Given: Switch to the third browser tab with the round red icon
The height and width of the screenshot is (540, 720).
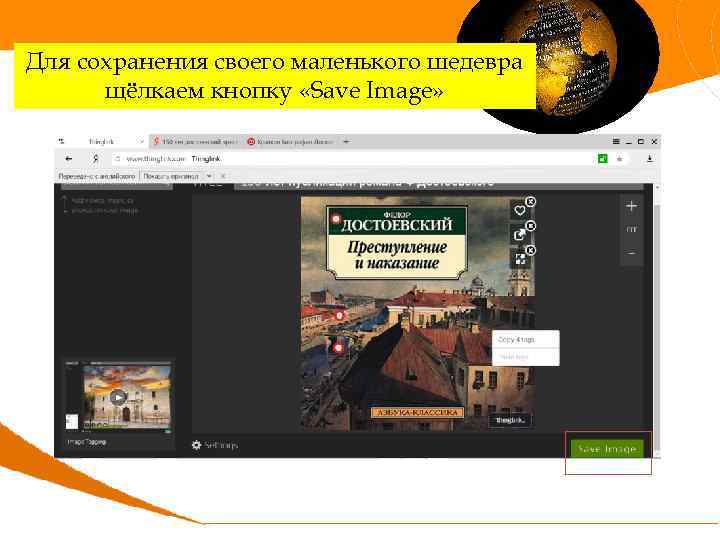Looking at the screenshot, I should (x=290, y=141).
